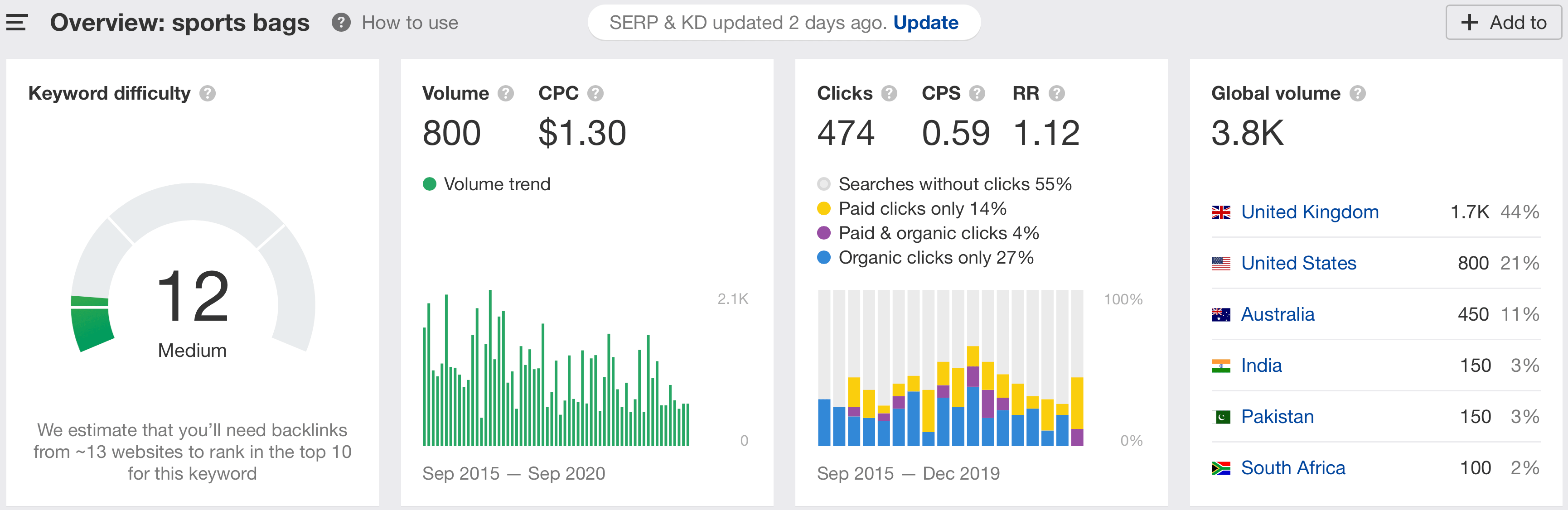Click the South Africa flag icon
The height and width of the screenshot is (510, 1568).
point(1220,468)
